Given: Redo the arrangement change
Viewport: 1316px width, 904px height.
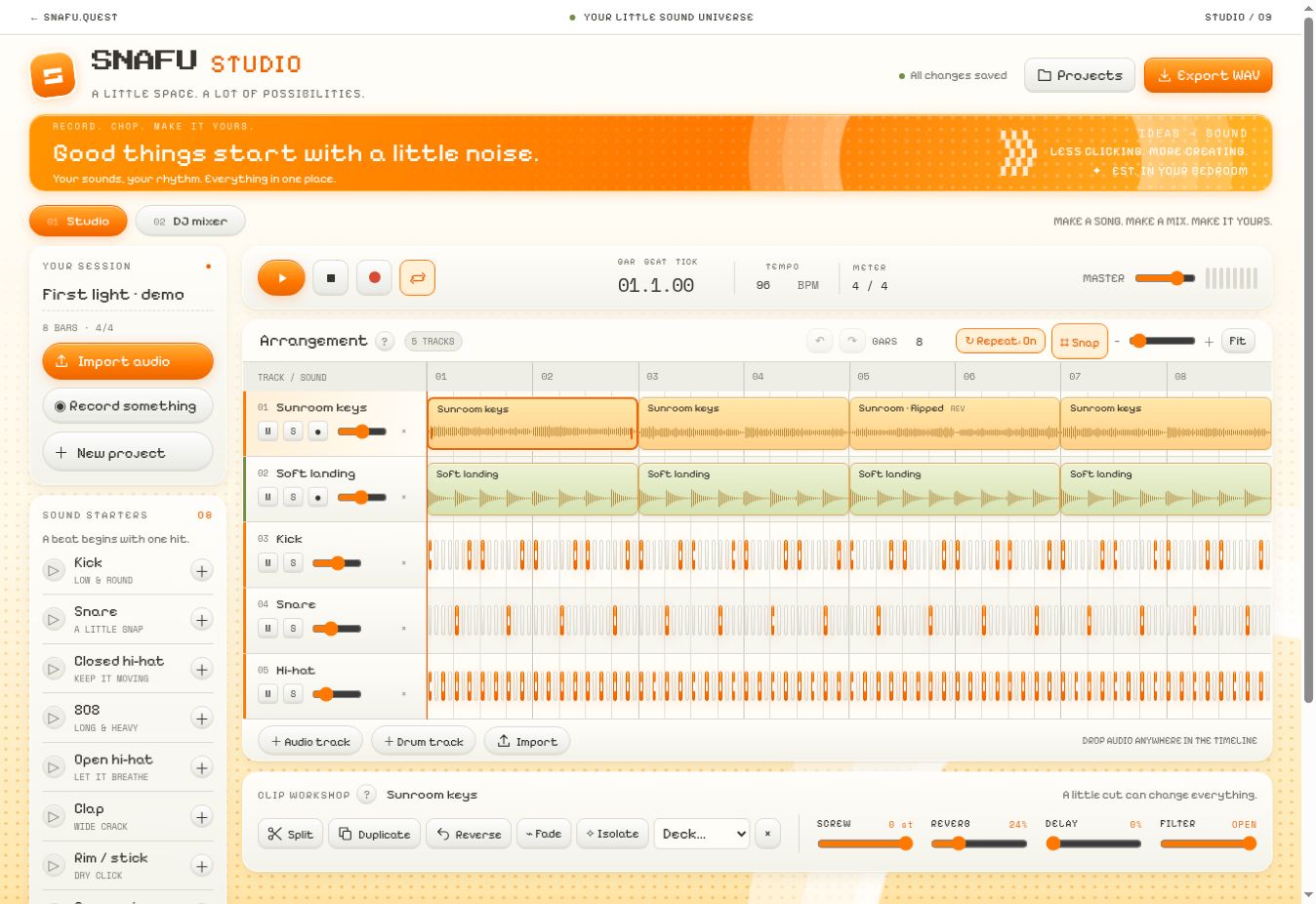Looking at the screenshot, I should [852, 341].
